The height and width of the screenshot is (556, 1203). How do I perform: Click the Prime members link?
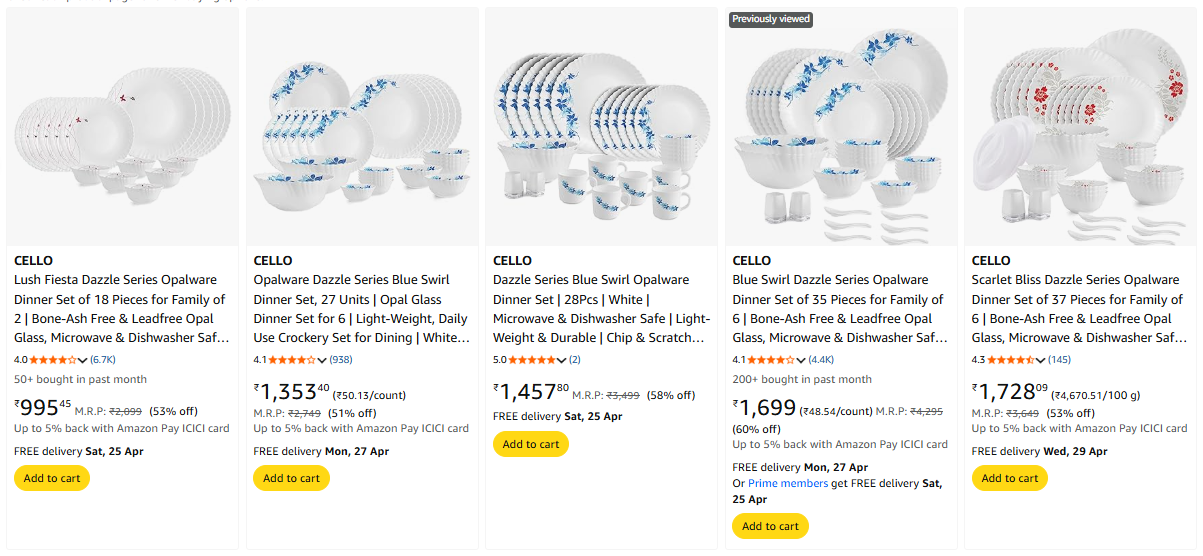(x=788, y=484)
